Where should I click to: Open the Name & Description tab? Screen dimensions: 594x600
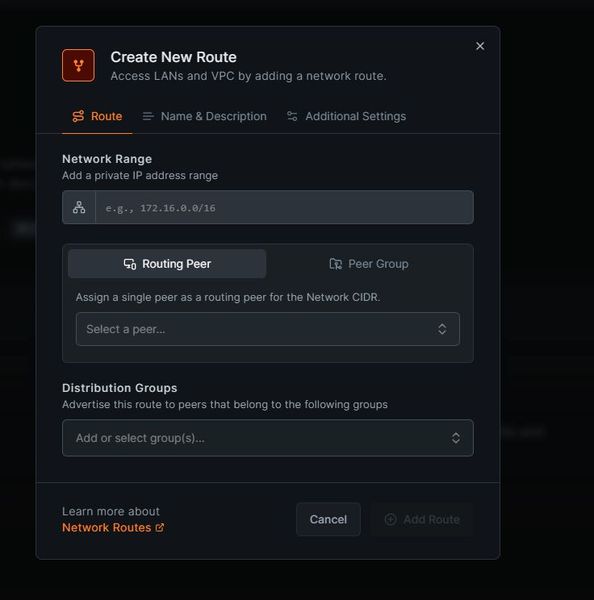pos(205,116)
